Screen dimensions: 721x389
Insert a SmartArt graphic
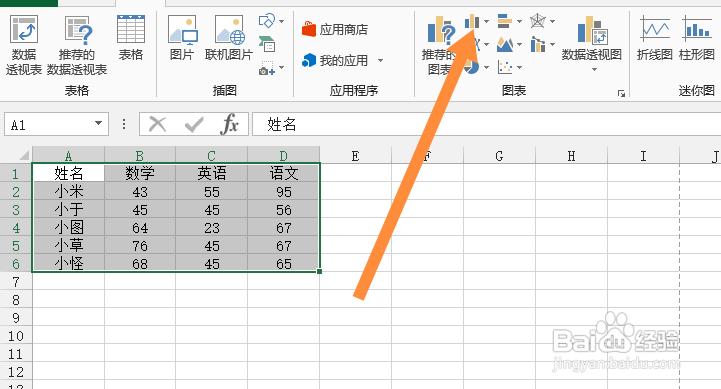pos(267,44)
